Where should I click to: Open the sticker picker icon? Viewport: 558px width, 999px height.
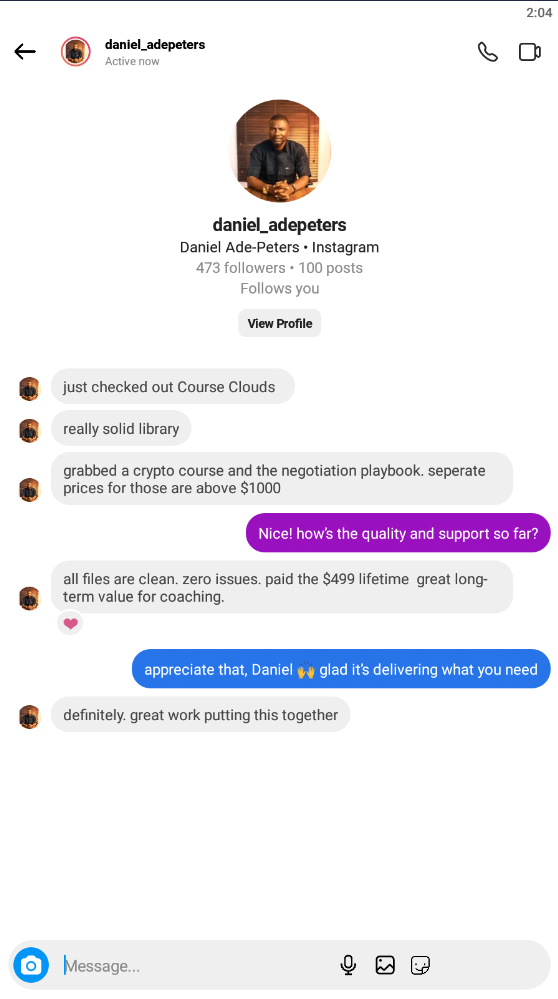click(x=420, y=965)
